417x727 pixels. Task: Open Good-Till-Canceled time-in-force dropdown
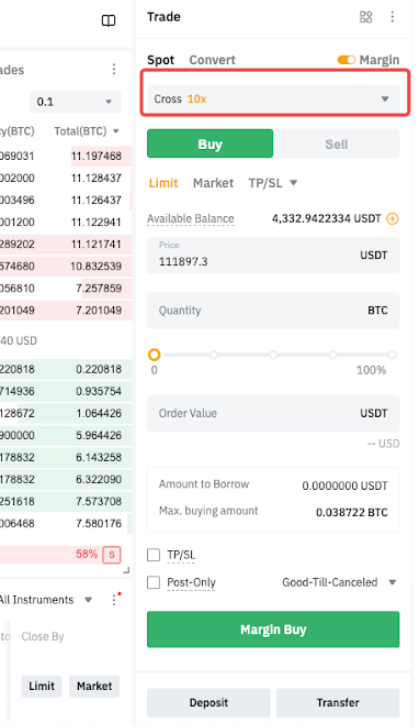coord(340,582)
